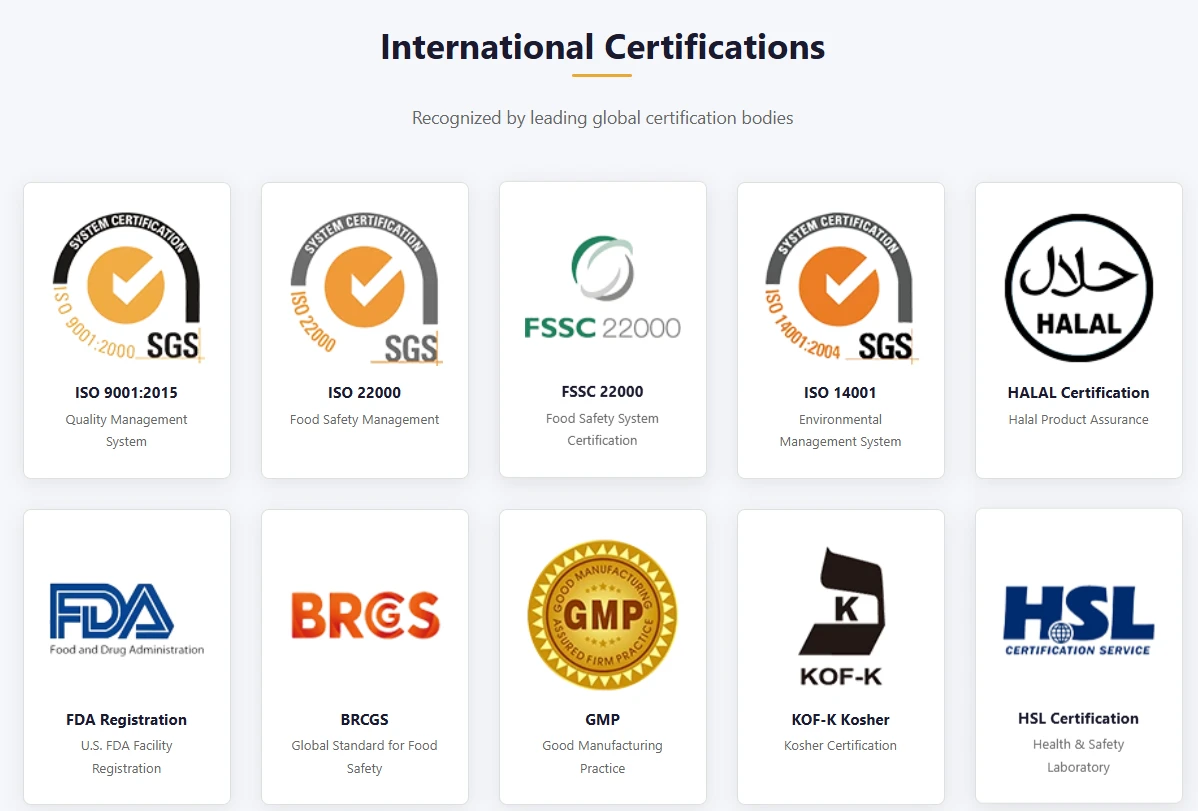
Task: Click the blue FDA logo
Action: 127,619
